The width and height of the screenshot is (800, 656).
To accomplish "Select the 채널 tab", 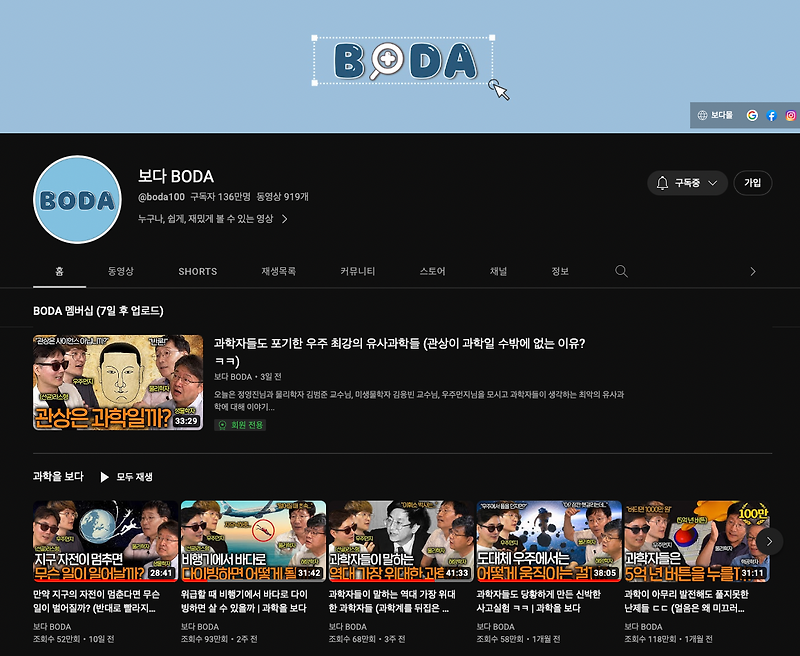I will pyautogui.click(x=498, y=271).
